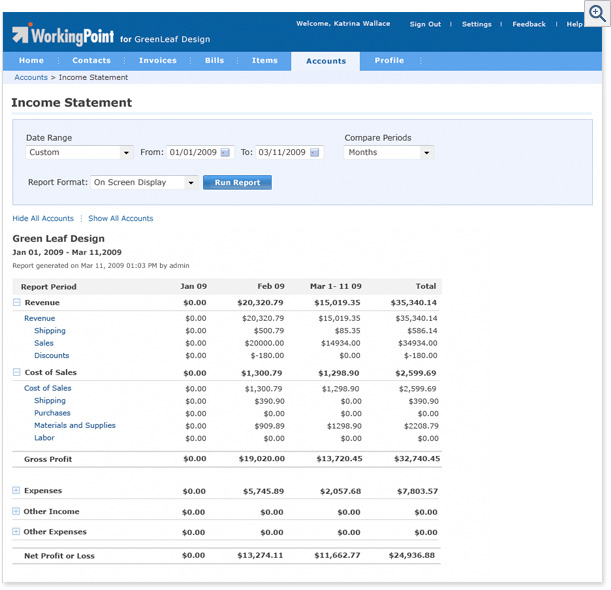The width and height of the screenshot is (611, 590).
Task: Open Shipping under Revenue
Action: point(50,330)
